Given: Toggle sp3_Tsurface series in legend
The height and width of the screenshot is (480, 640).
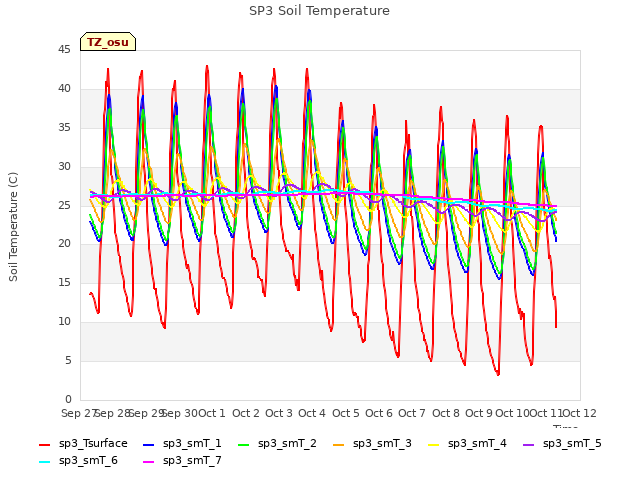Looking at the screenshot, I should tap(83, 444).
